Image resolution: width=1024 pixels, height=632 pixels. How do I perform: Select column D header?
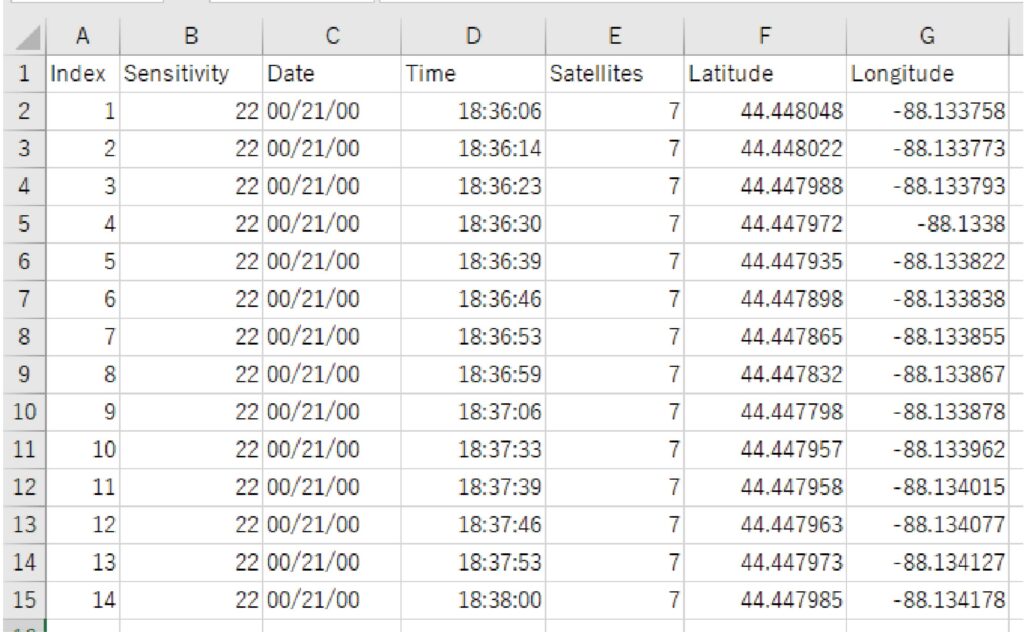coord(473,36)
